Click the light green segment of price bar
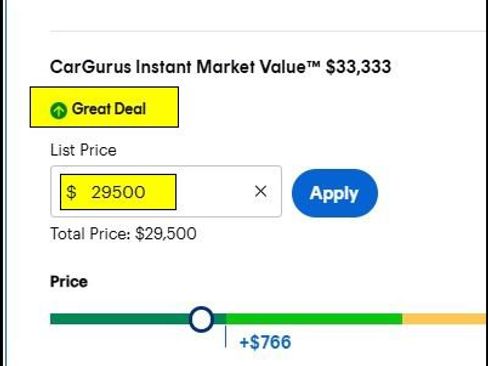Image resolution: width=488 pixels, height=366 pixels. [x=314, y=319]
